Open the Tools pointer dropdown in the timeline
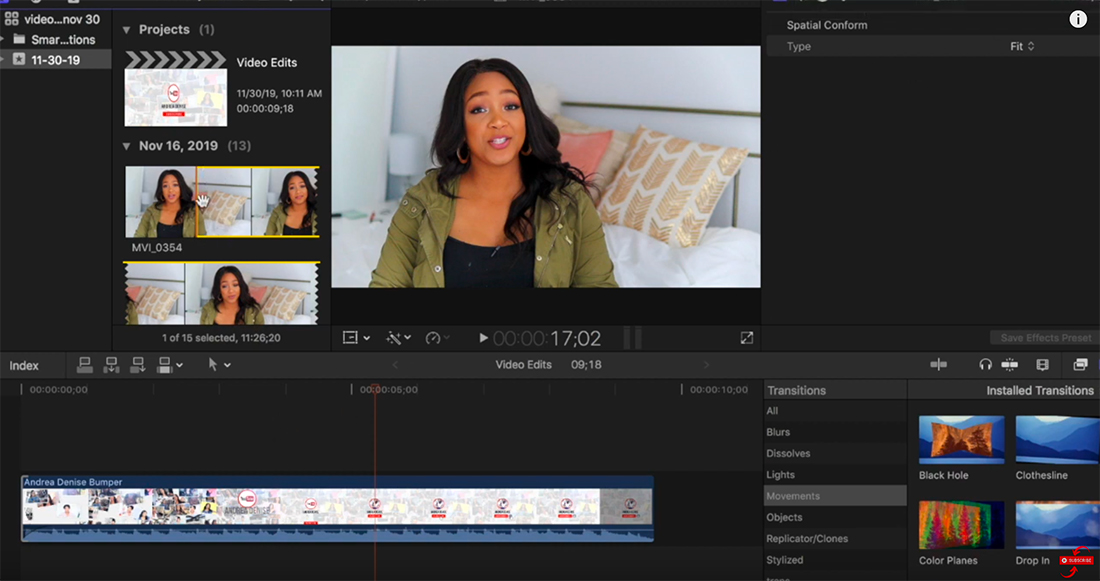The image size is (1100, 581). point(219,364)
